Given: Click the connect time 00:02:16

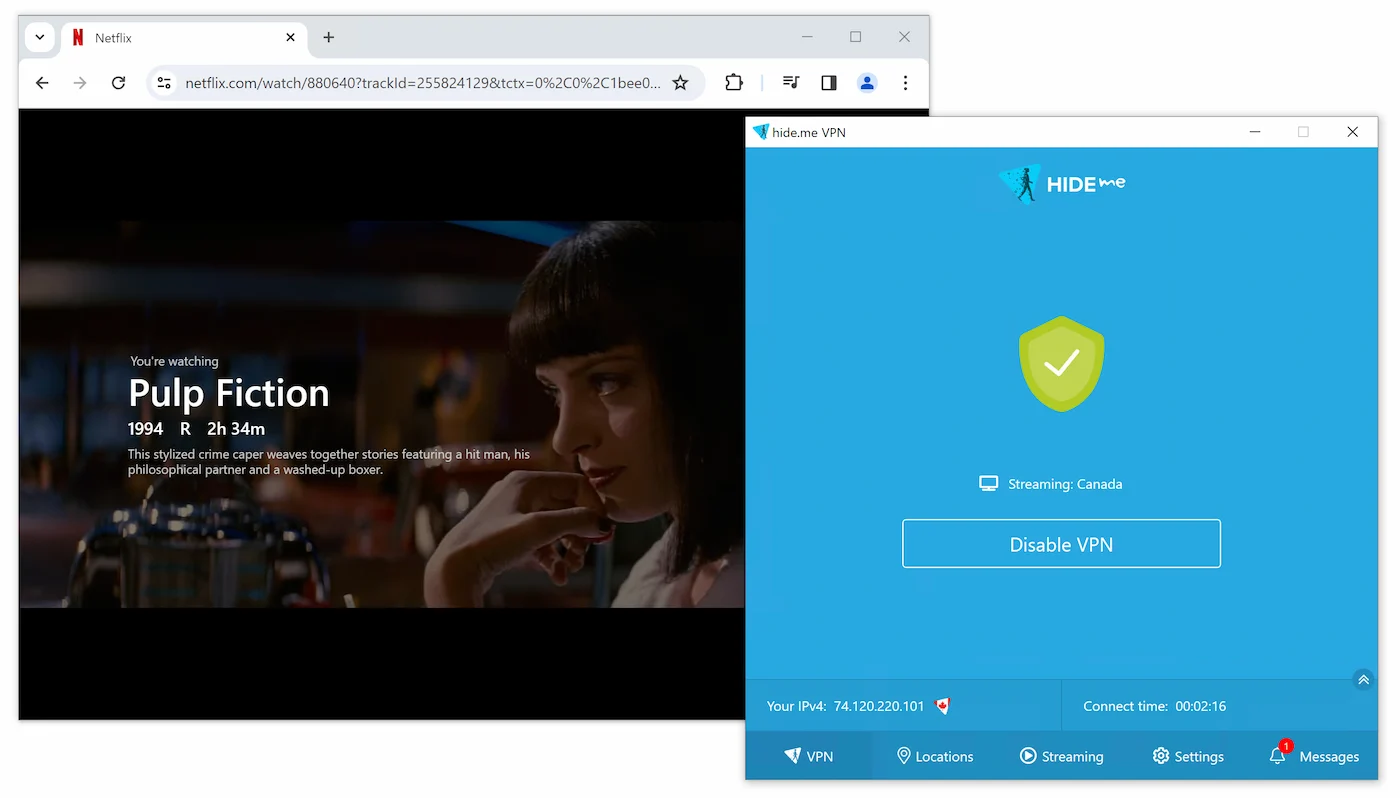Looking at the screenshot, I should pyautogui.click(x=1200, y=706).
